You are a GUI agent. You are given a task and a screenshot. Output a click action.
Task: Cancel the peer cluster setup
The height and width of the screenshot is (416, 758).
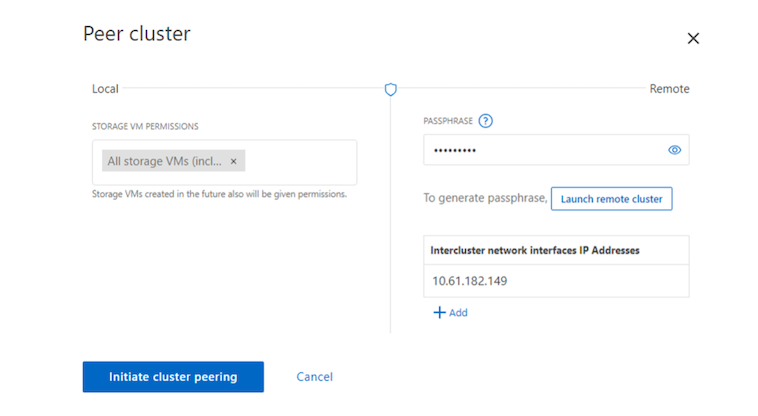click(314, 377)
